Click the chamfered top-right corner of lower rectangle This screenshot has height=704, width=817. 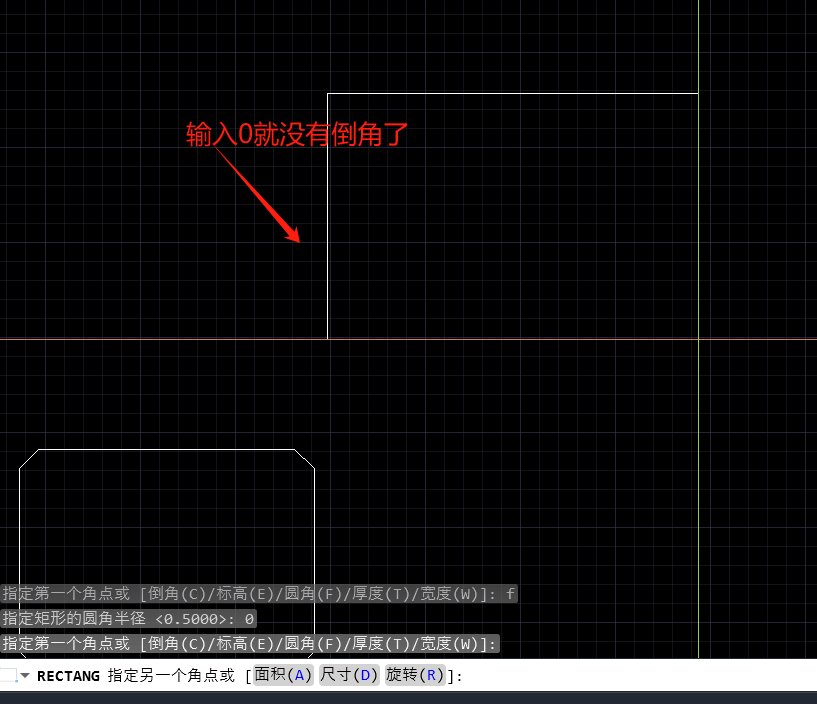click(x=305, y=459)
